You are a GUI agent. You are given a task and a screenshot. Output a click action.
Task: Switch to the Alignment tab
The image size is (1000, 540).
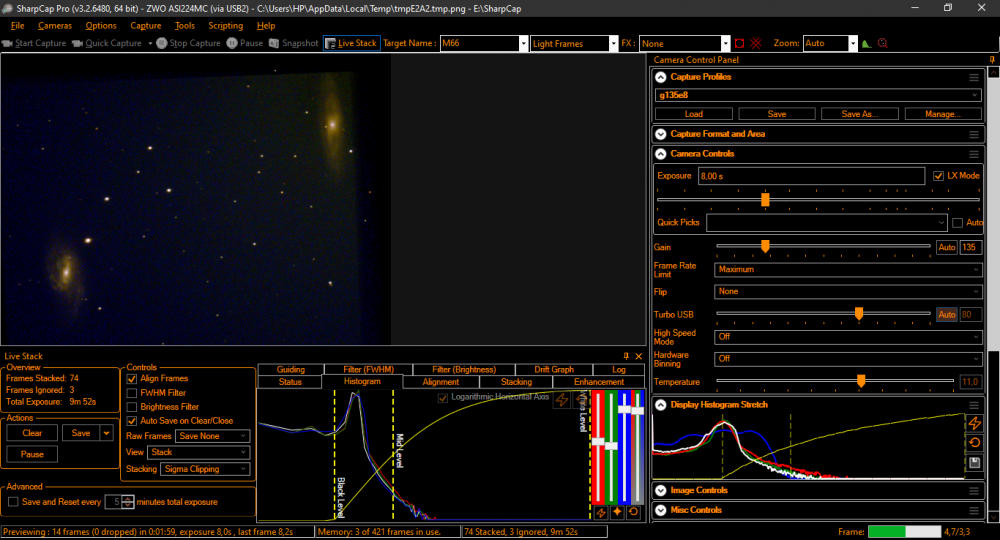pos(441,382)
